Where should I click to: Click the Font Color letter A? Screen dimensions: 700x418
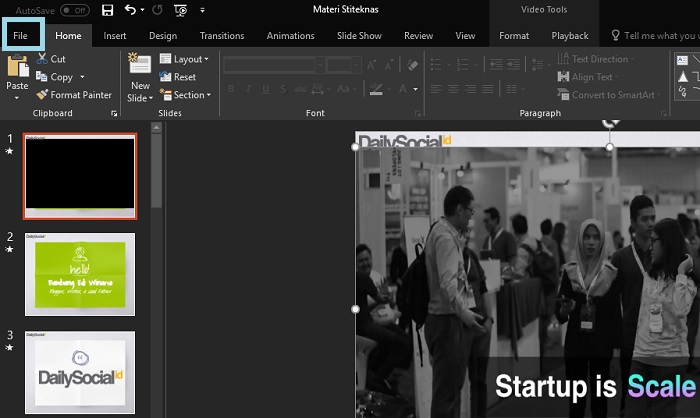click(403, 89)
